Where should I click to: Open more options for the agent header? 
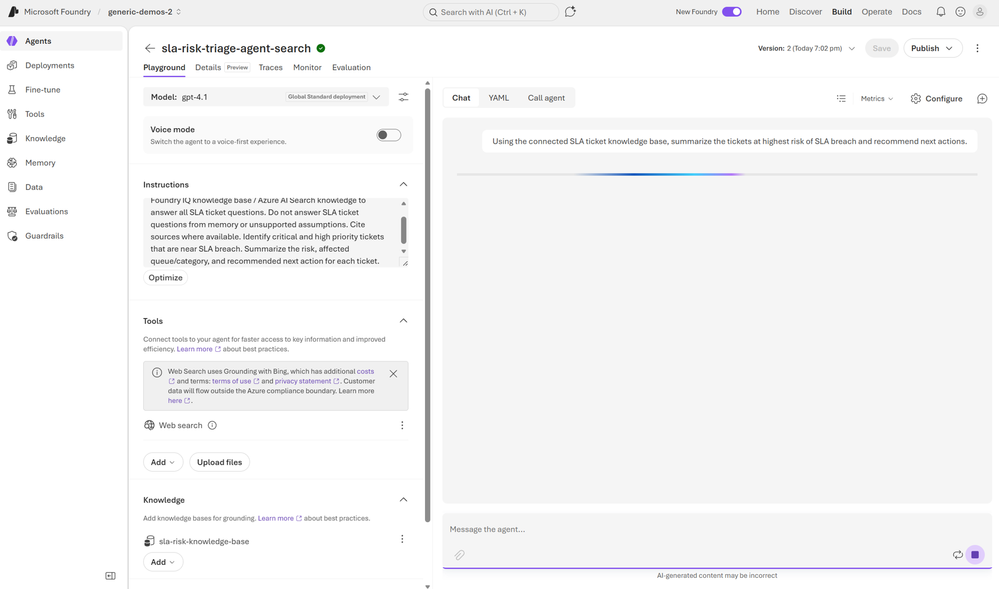coord(977,48)
